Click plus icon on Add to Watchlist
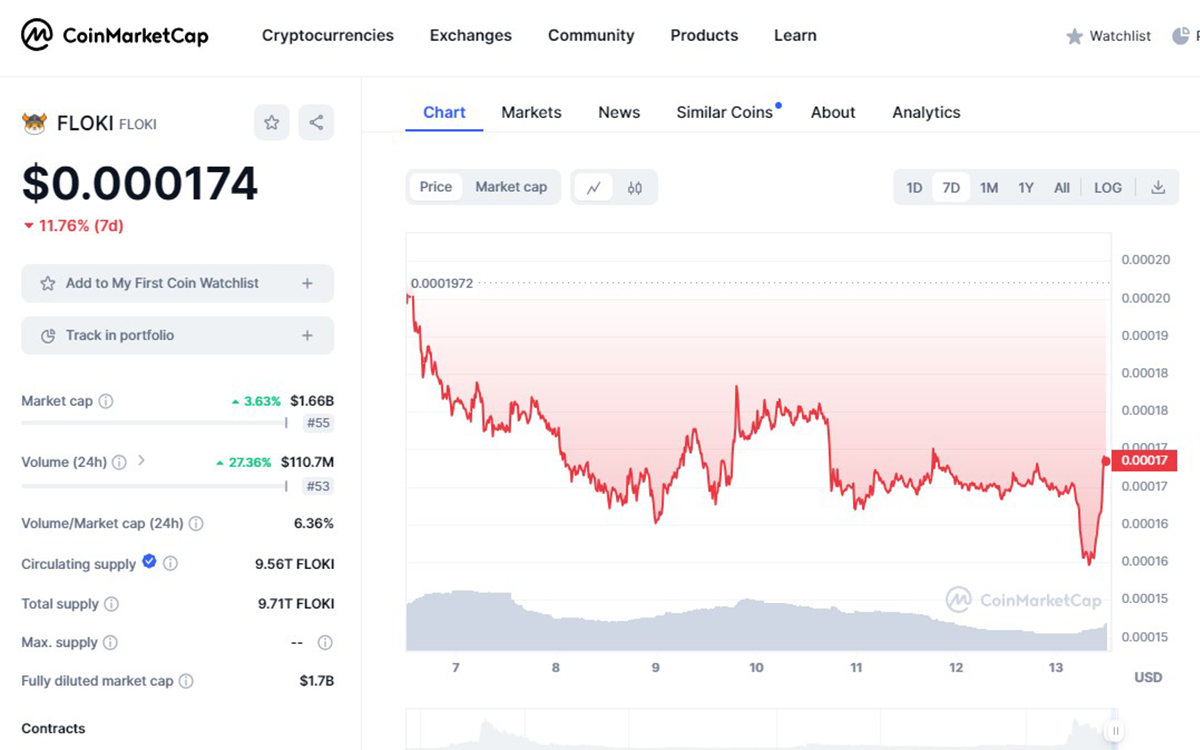Screen dimensions: 1200x750 (x=307, y=283)
